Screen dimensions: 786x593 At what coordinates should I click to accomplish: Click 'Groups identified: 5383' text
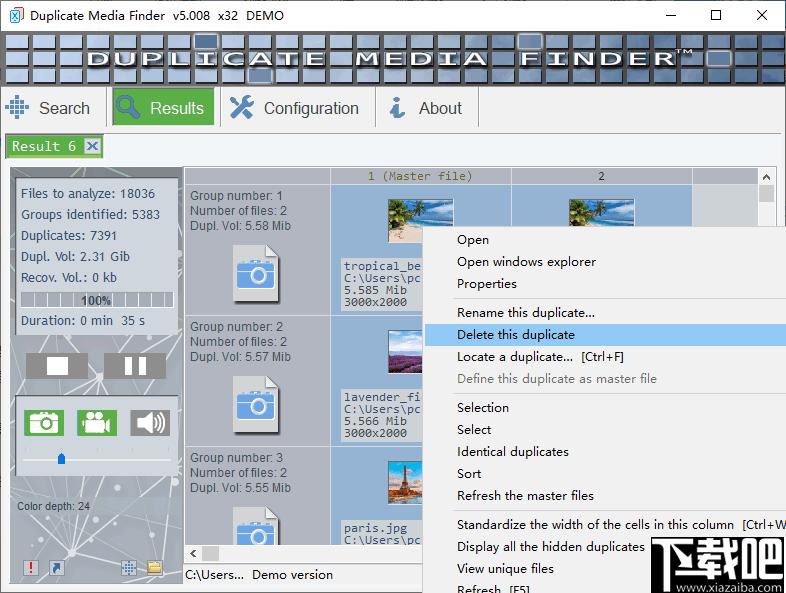click(x=91, y=215)
